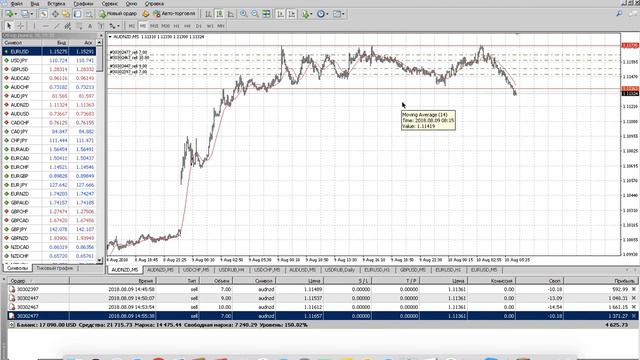Switch chart to line chart type

pyautogui.click(x=231, y=14)
